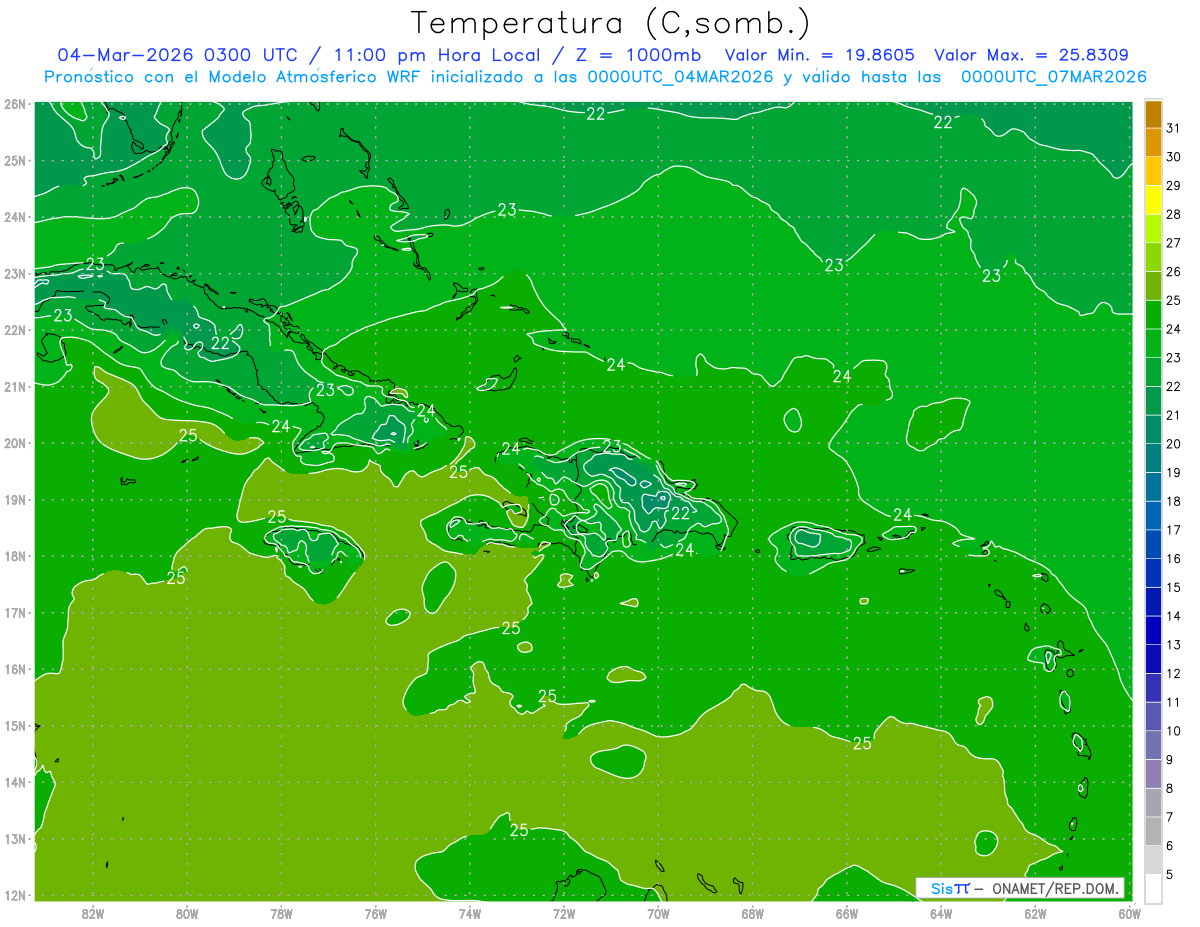This screenshot has height=927, width=1200.
Task: Click the legend value 21
Action: pyautogui.click(x=1173, y=415)
